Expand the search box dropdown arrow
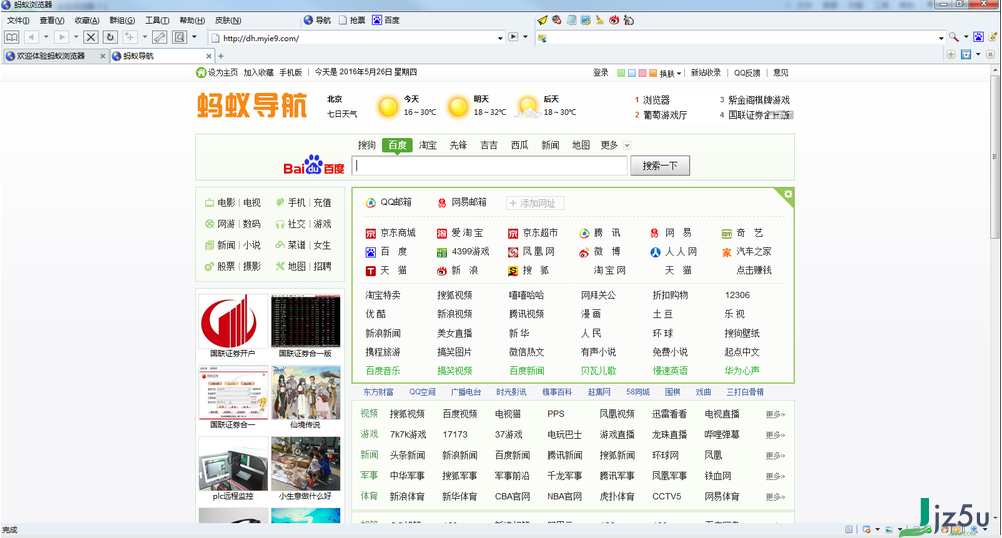Image resolution: width=1002 pixels, height=538 pixels. (x=941, y=38)
